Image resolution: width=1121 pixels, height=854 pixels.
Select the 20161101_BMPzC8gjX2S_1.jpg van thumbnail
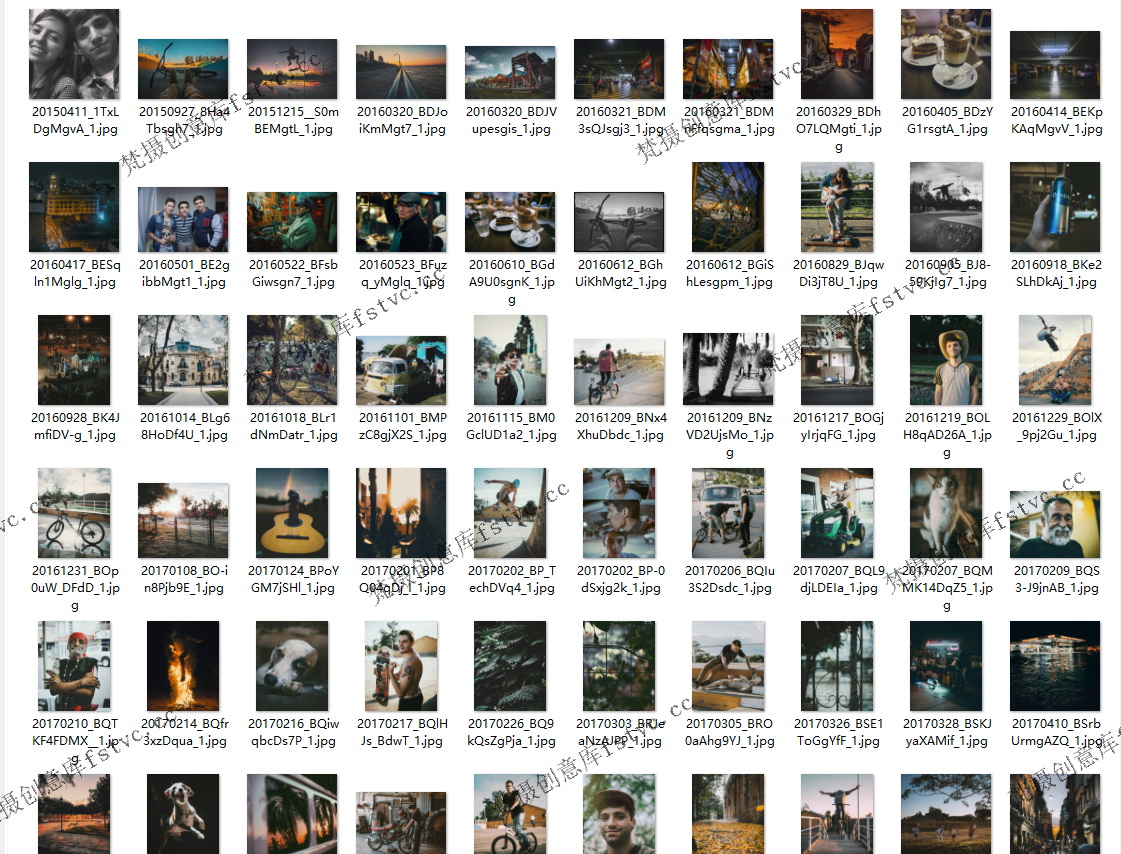(401, 370)
